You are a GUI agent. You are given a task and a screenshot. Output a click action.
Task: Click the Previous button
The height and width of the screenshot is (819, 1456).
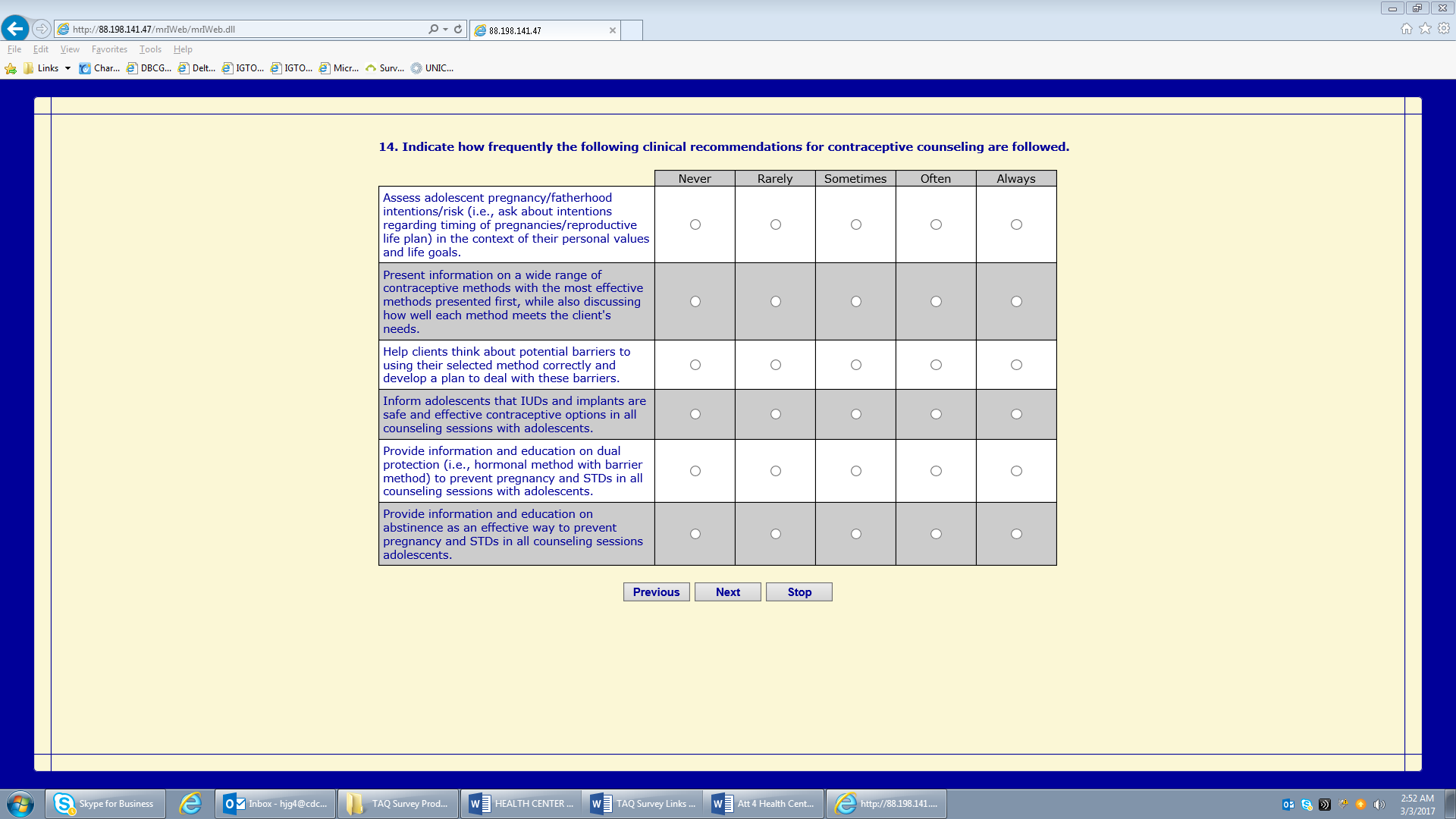656,592
